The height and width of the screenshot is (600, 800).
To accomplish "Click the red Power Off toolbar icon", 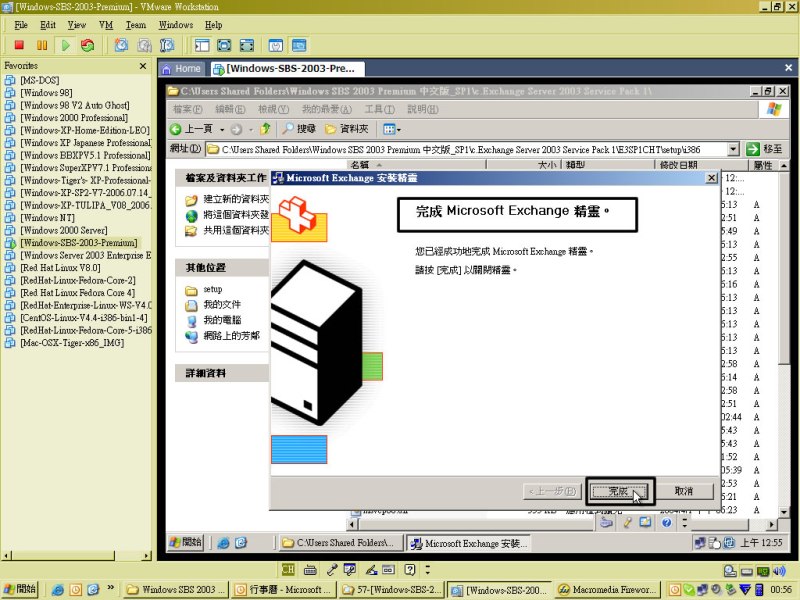I will (19, 45).
